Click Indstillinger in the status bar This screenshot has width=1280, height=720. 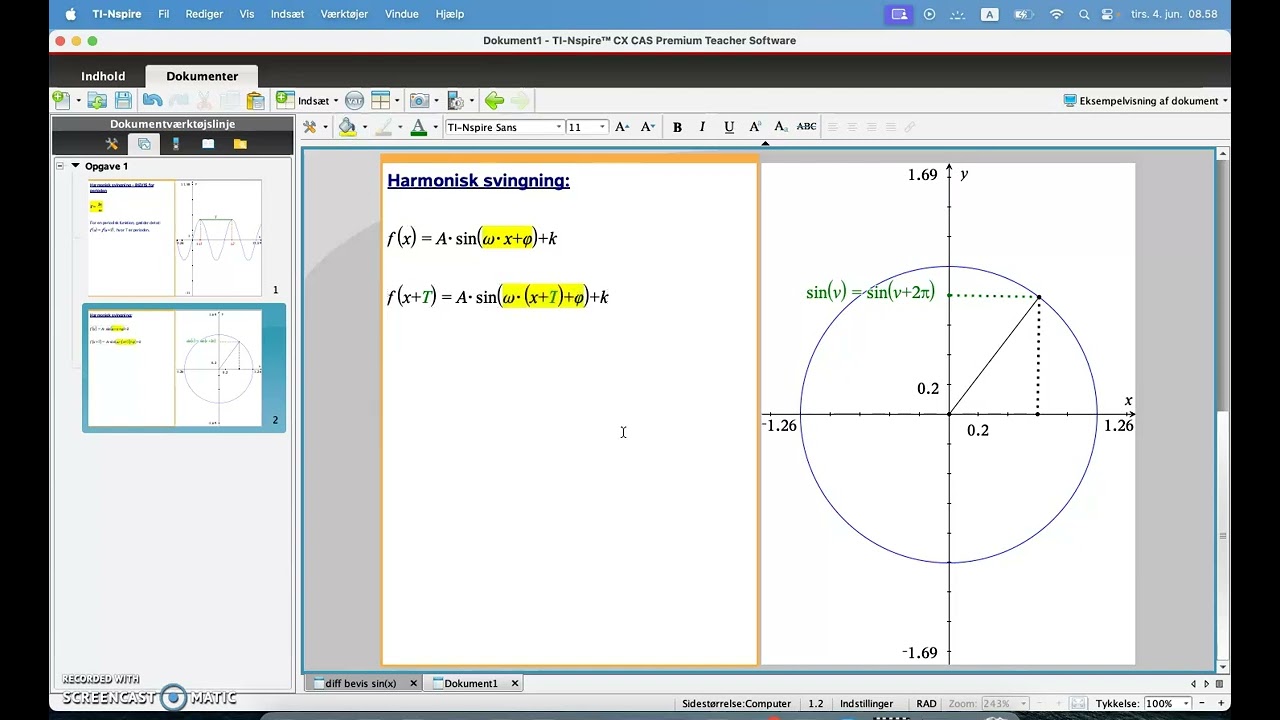(866, 704)
